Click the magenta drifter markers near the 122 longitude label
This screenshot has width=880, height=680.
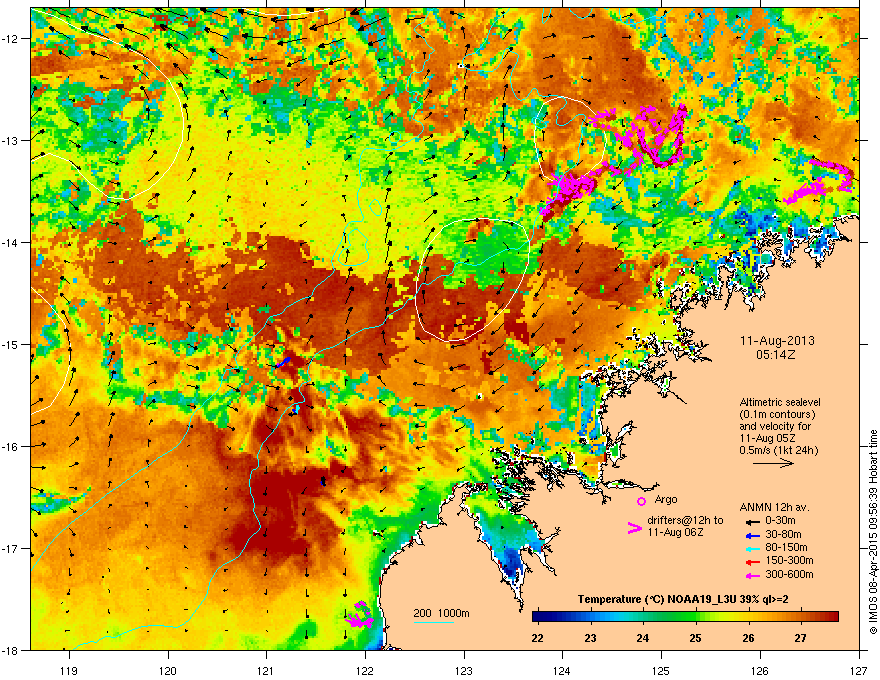(360, 615)
